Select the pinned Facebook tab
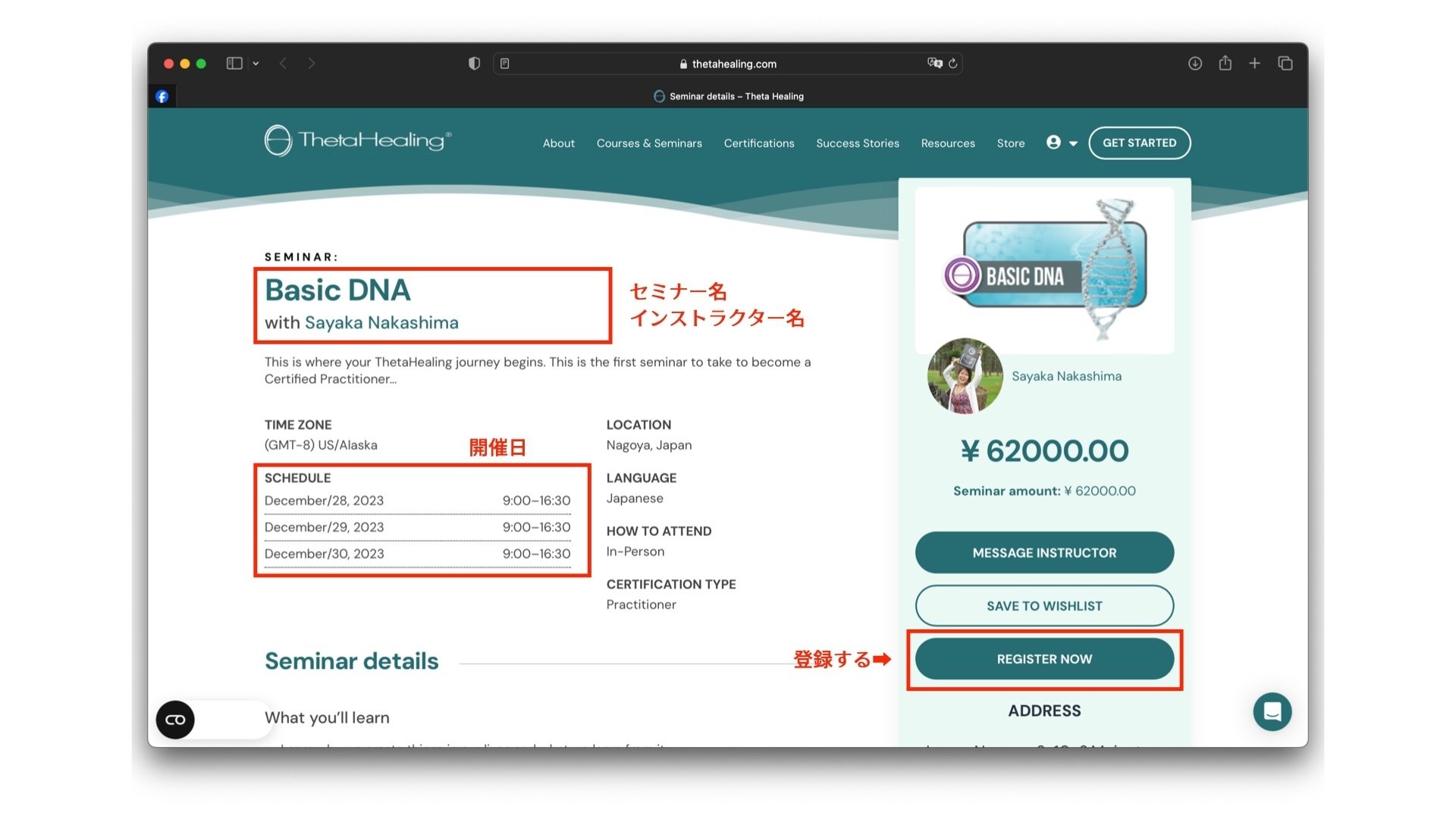1456x819 pixels. pyautogui.click(x=162, y=96)
